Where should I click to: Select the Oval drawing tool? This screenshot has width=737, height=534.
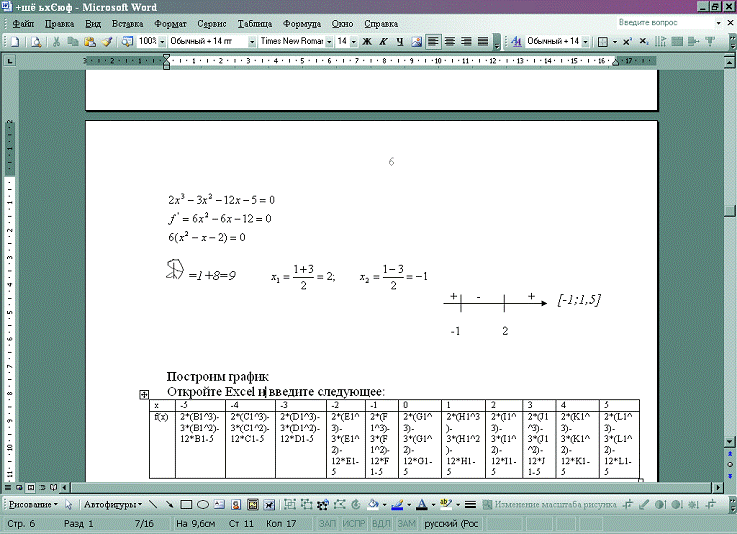tap(203, 505)
